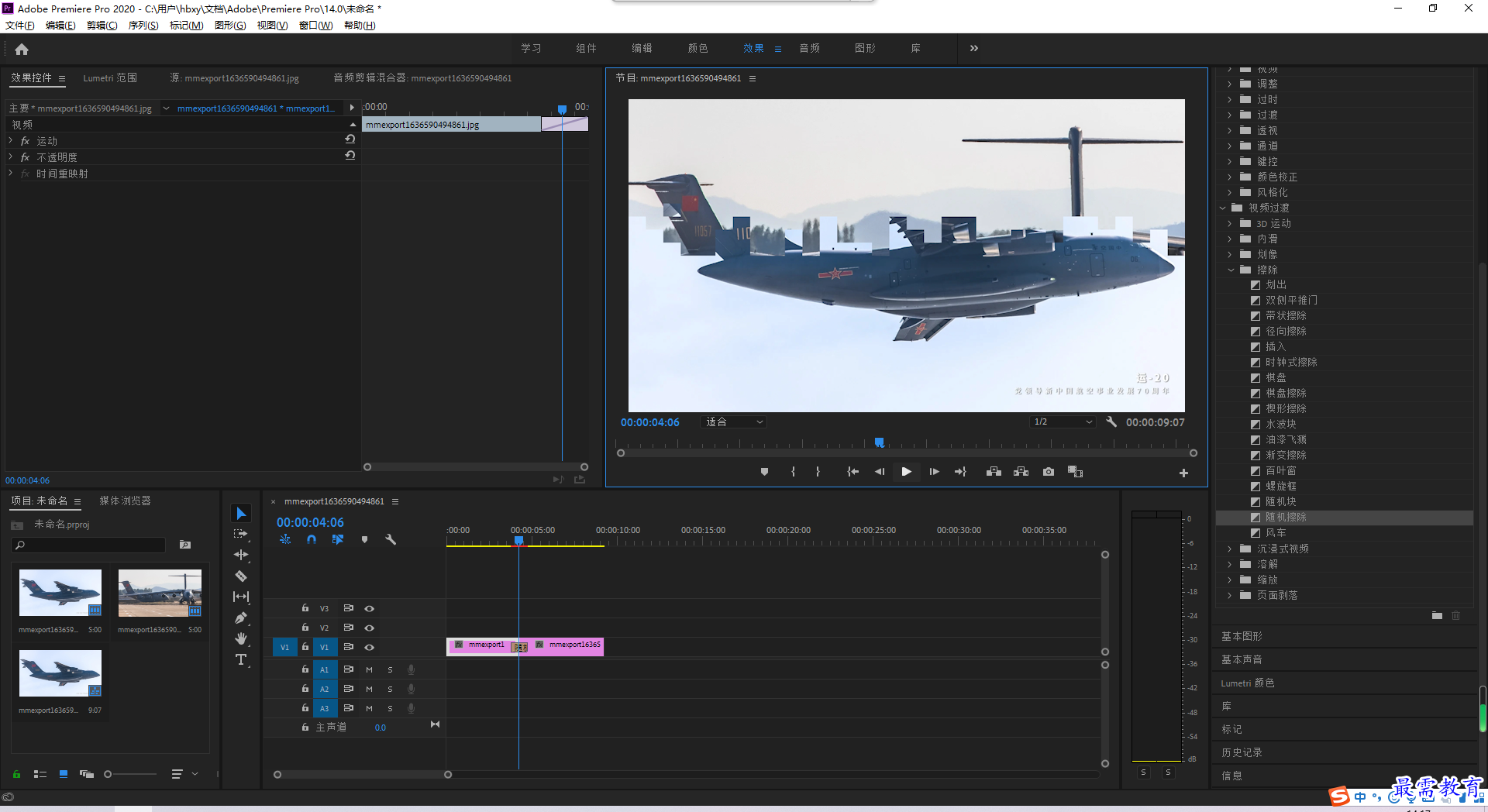The width and height of the screenshot is (1488, 812).
Task: Open the 1/2 playback resolution dropdown
Action: click(1063, 422)
